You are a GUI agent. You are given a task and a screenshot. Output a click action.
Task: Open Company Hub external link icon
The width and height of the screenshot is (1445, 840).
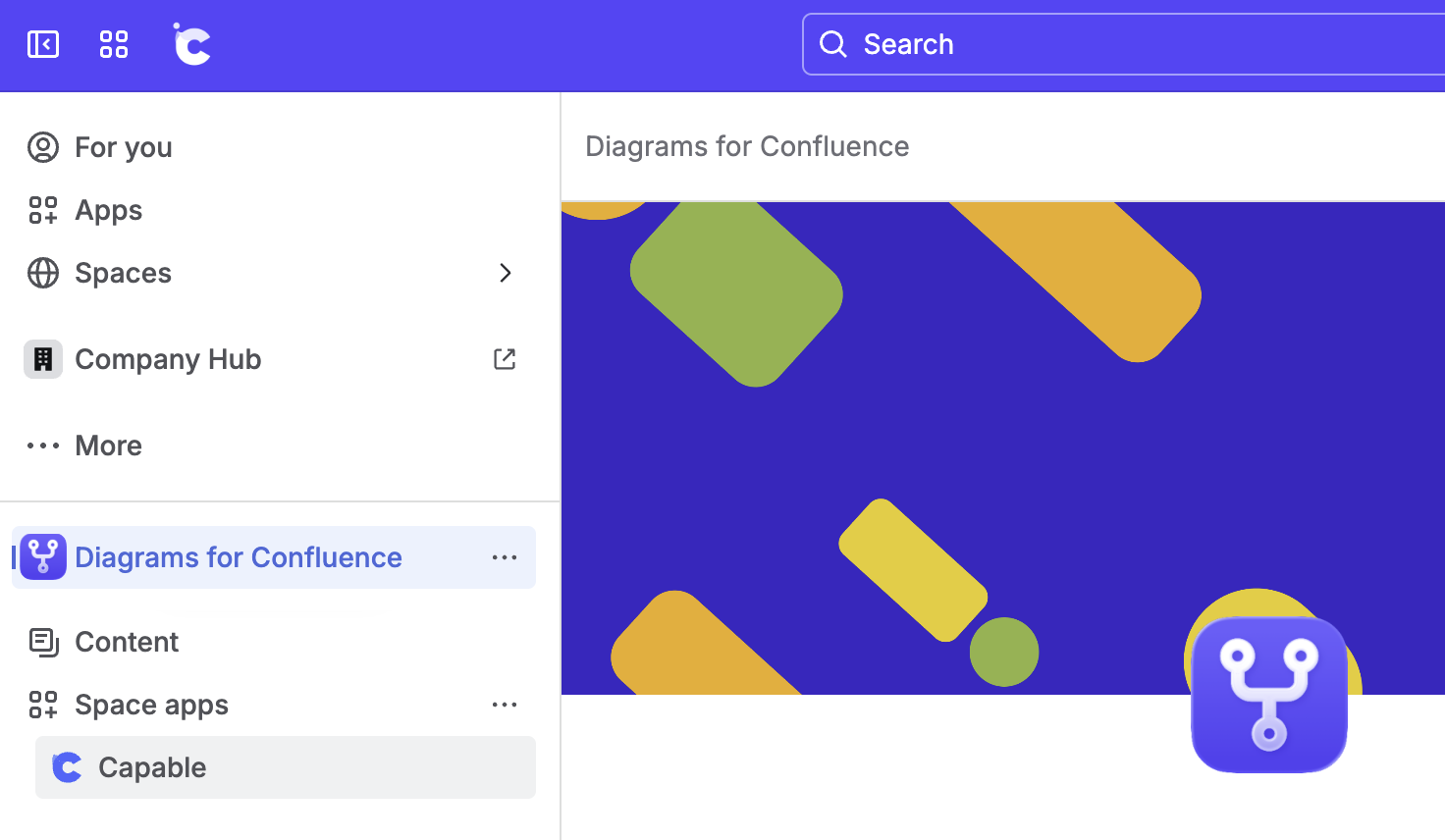pyautogui.click(x=505, y=359)
